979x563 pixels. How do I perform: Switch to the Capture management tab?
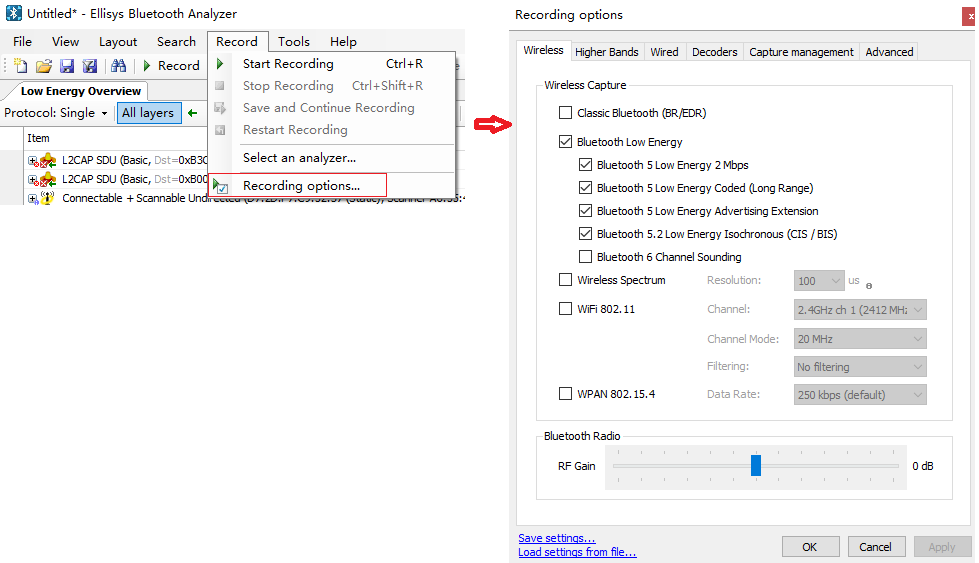[801, 52]
